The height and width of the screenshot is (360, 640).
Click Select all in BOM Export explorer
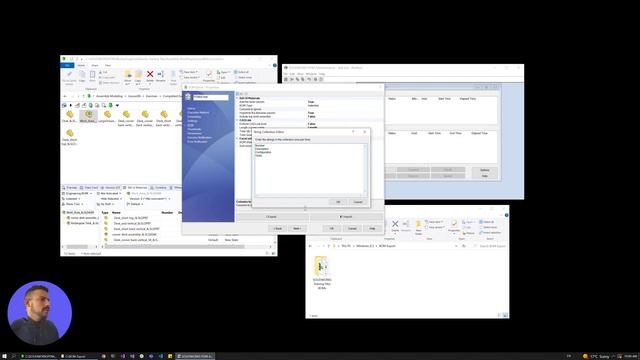(487, 222)
